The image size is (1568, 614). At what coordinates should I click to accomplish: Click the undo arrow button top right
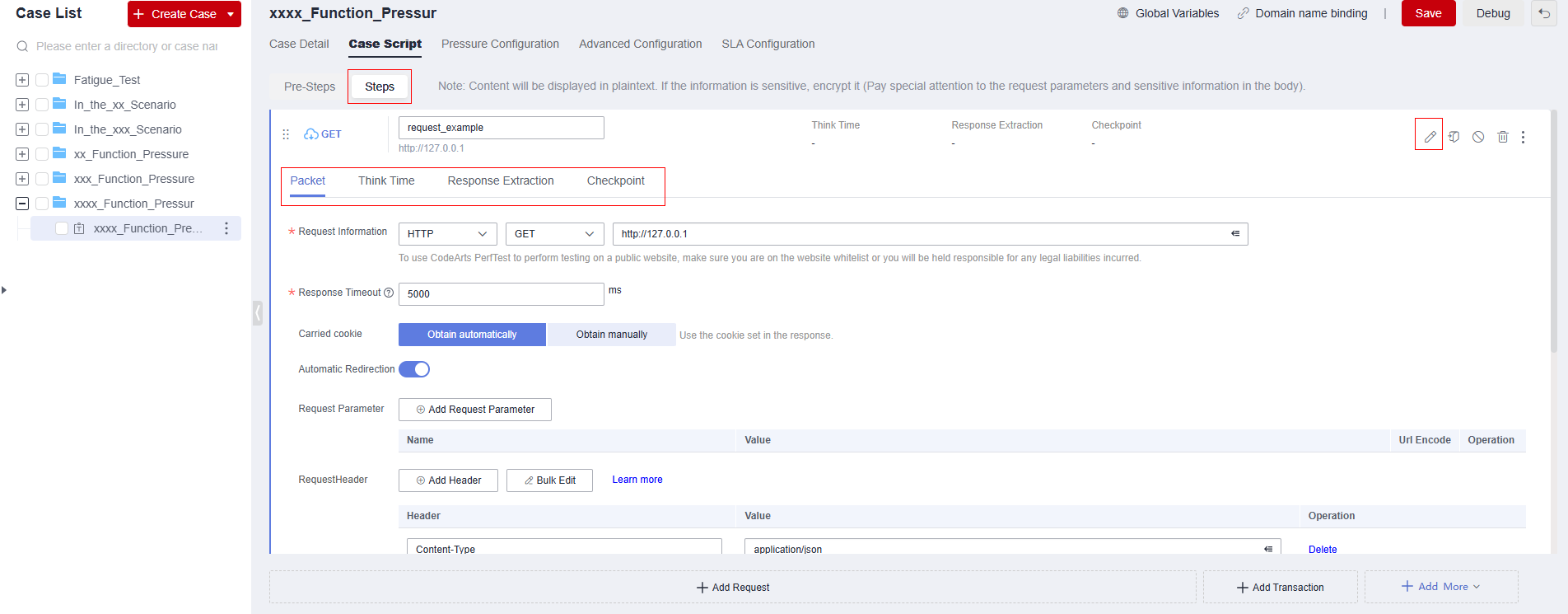tap(1544, 13)
